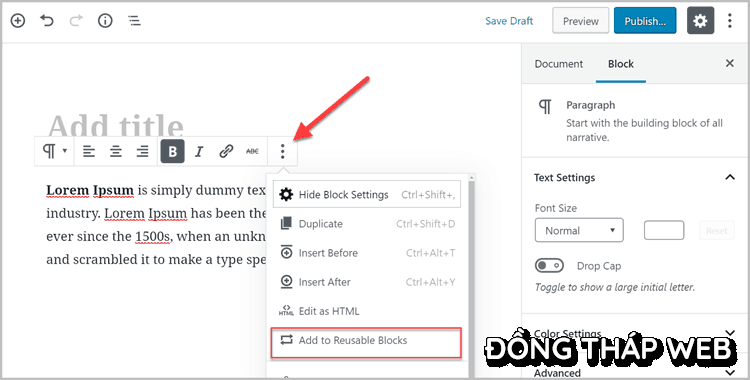Open the top-right more tools menu
The width and height of the screenshot is (750, 380).
tap(729, 21)
